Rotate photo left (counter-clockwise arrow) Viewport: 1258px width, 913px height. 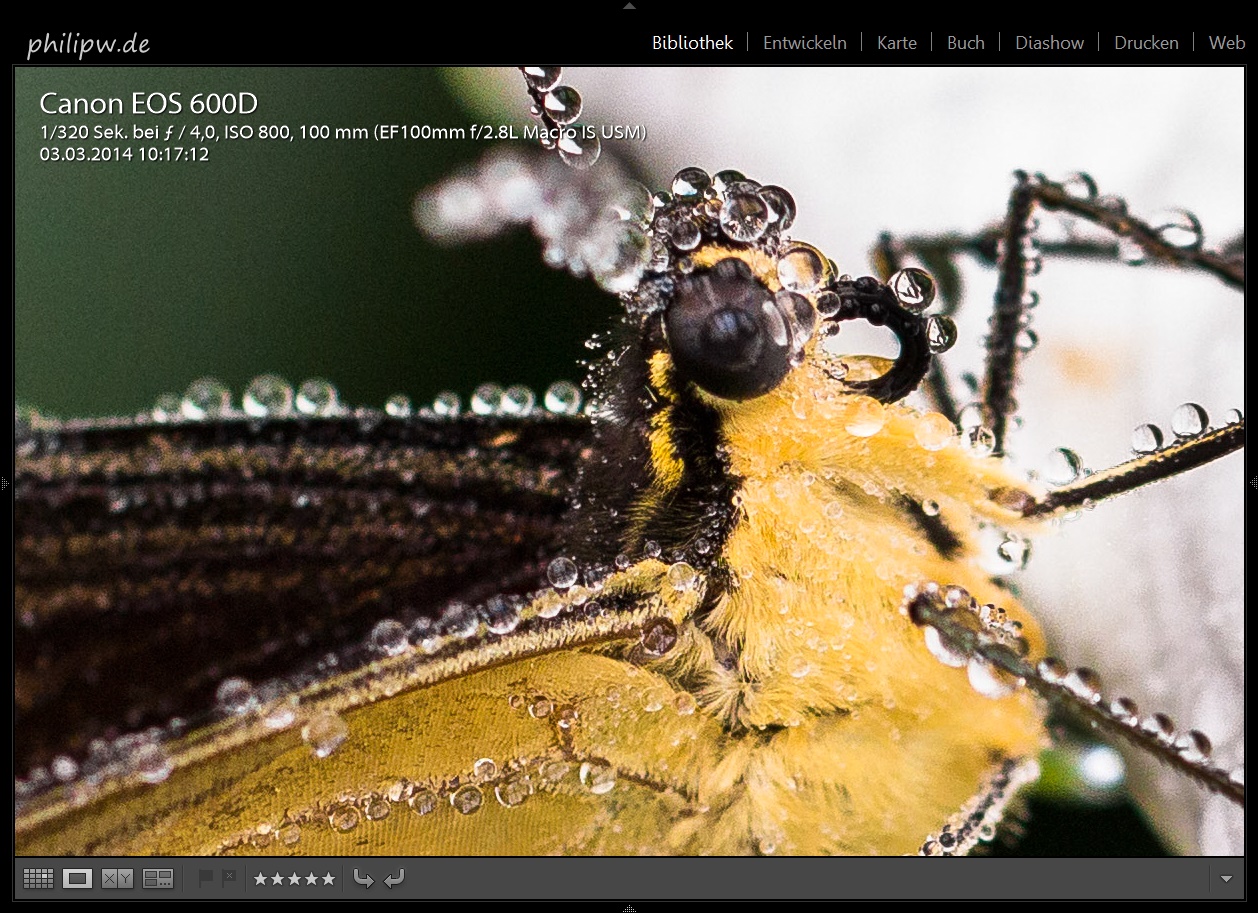[364, 879]
